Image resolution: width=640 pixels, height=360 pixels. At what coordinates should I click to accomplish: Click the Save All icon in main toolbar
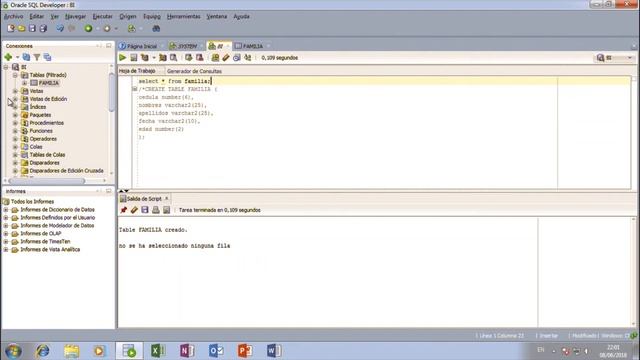43,29
